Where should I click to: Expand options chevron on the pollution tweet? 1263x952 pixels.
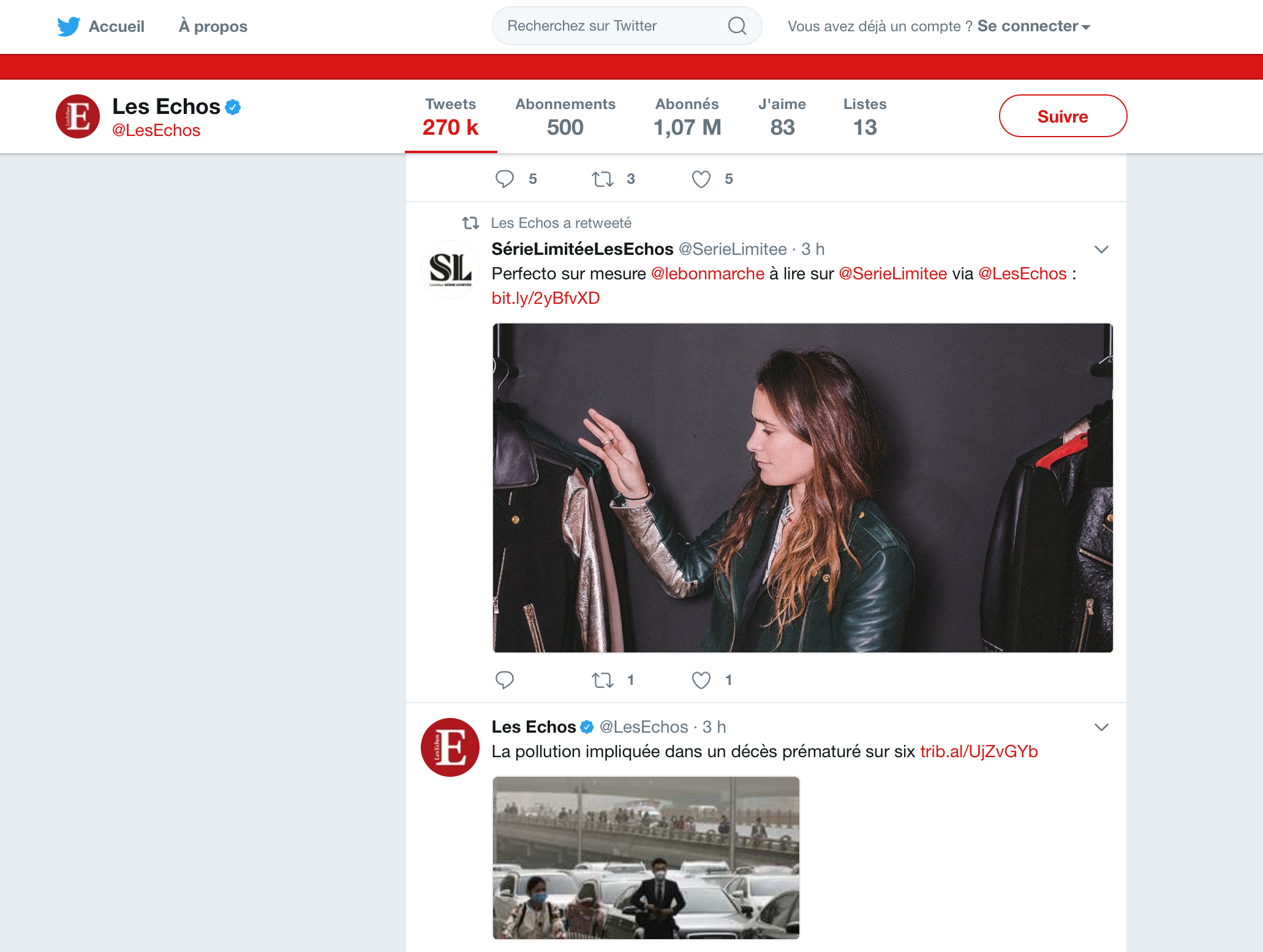(1101, 727)
